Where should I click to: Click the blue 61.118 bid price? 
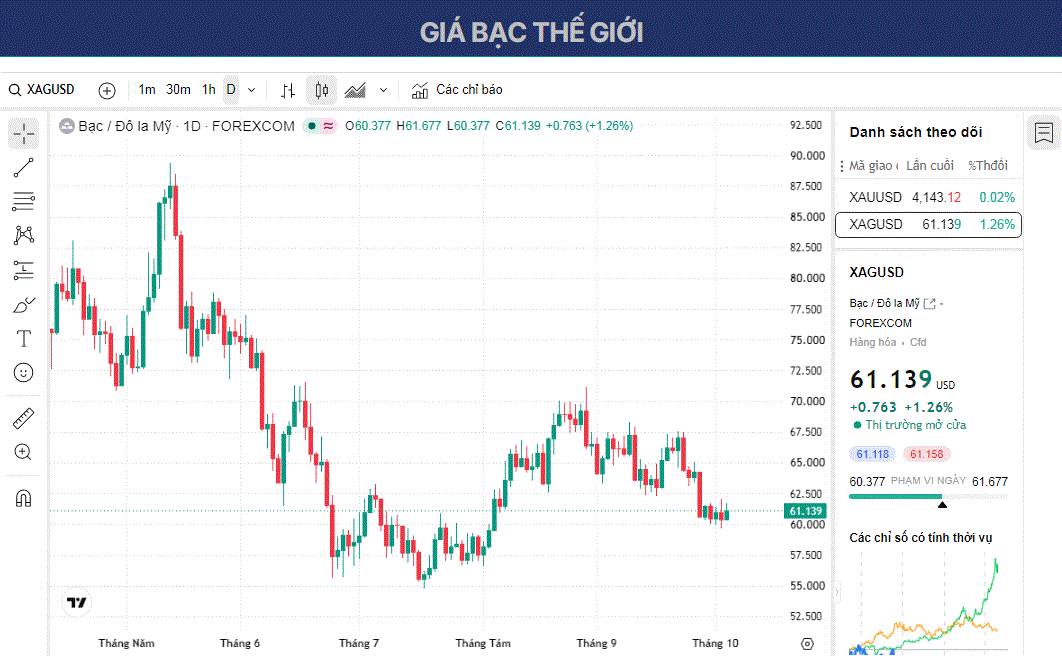[872, 454]
